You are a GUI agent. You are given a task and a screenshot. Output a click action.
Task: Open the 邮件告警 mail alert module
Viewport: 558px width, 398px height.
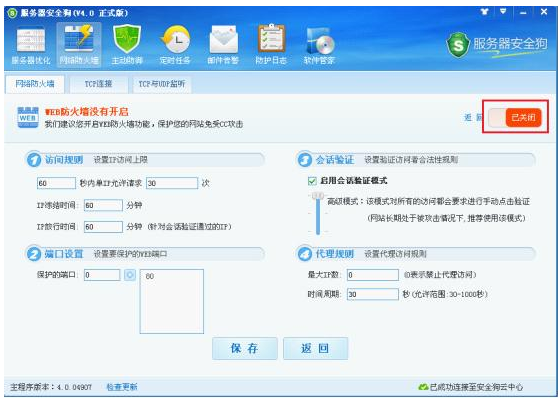223,45
